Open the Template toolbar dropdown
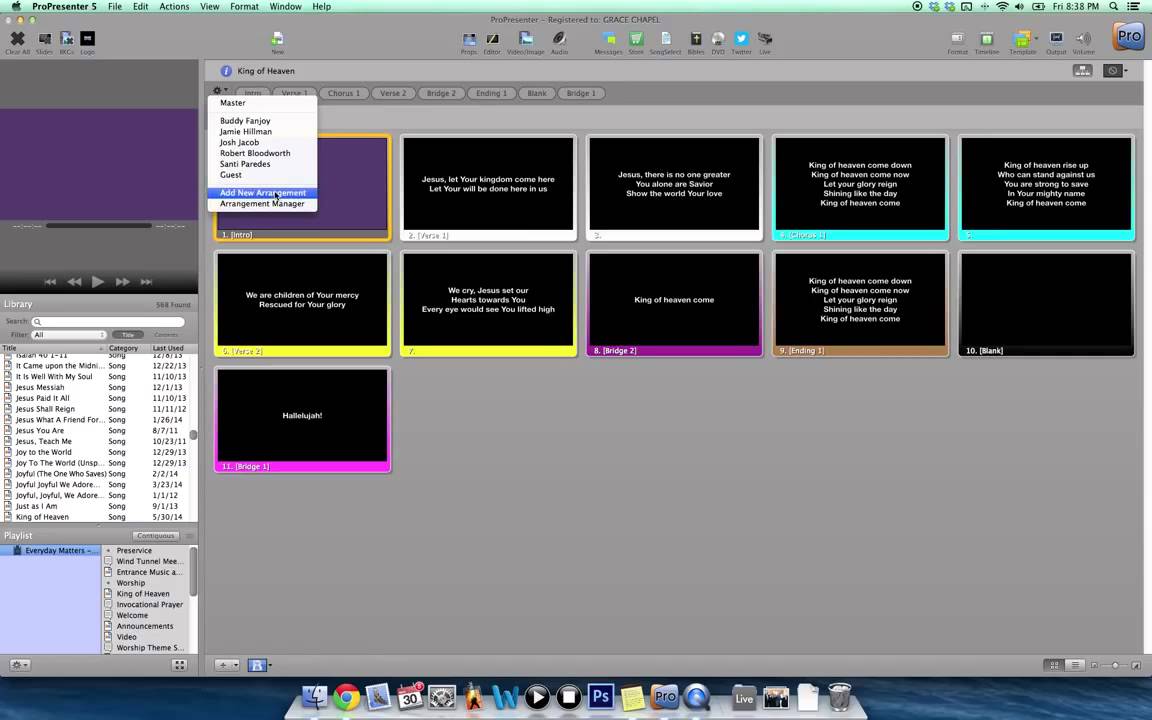Image resolution: width=1152 pixels, height=720 pixels. tap(1023, 42)
